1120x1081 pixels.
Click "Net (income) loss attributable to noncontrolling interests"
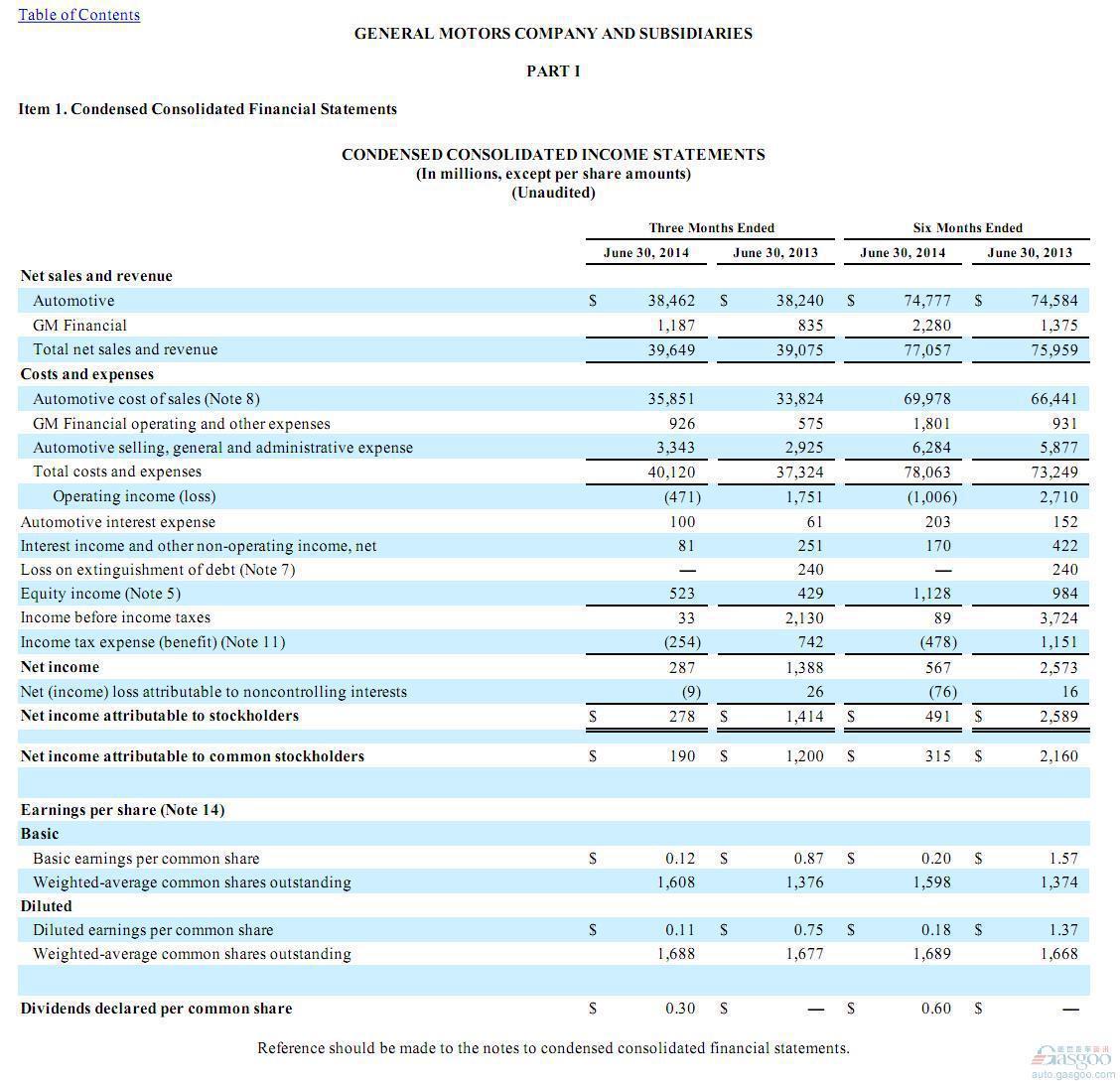tap(213, 692)
